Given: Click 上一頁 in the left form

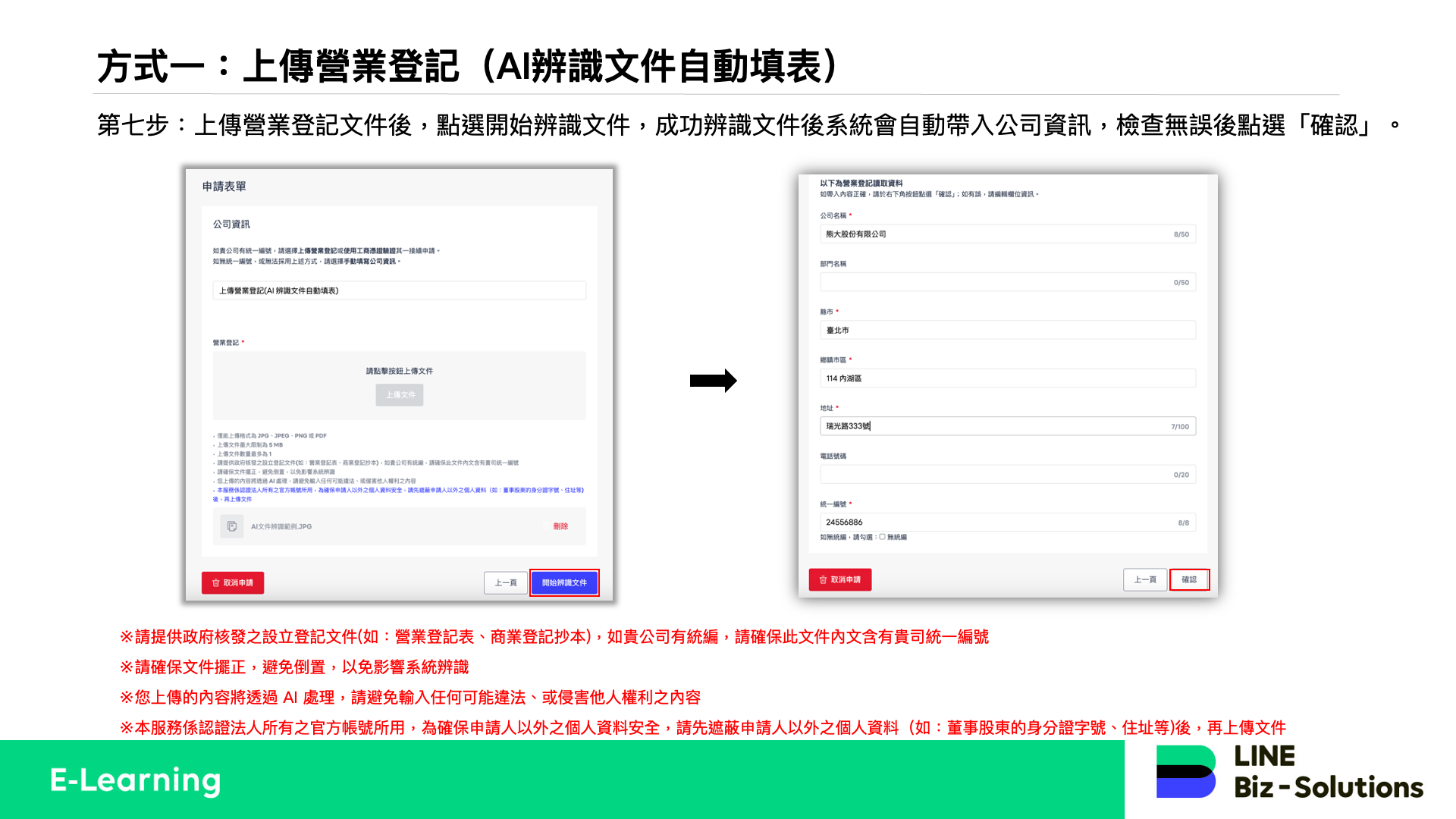Looking at the screenshot, I should [x=506, y=582].
